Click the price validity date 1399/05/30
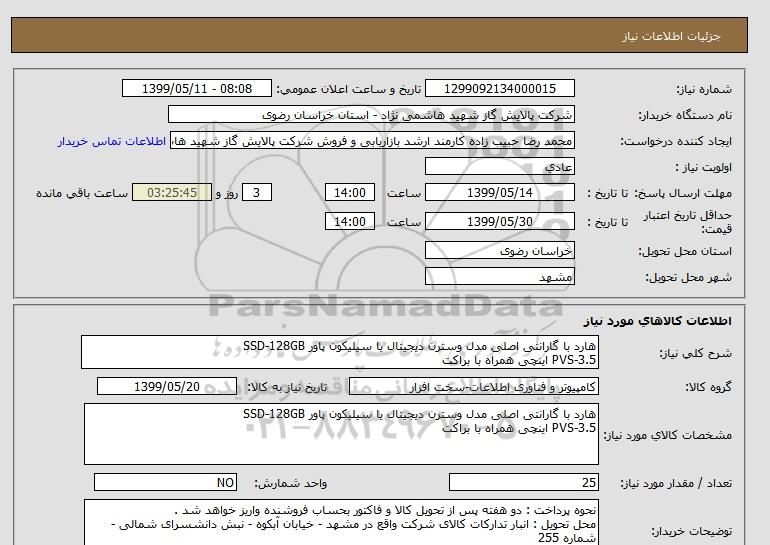 tap(500, 222)
